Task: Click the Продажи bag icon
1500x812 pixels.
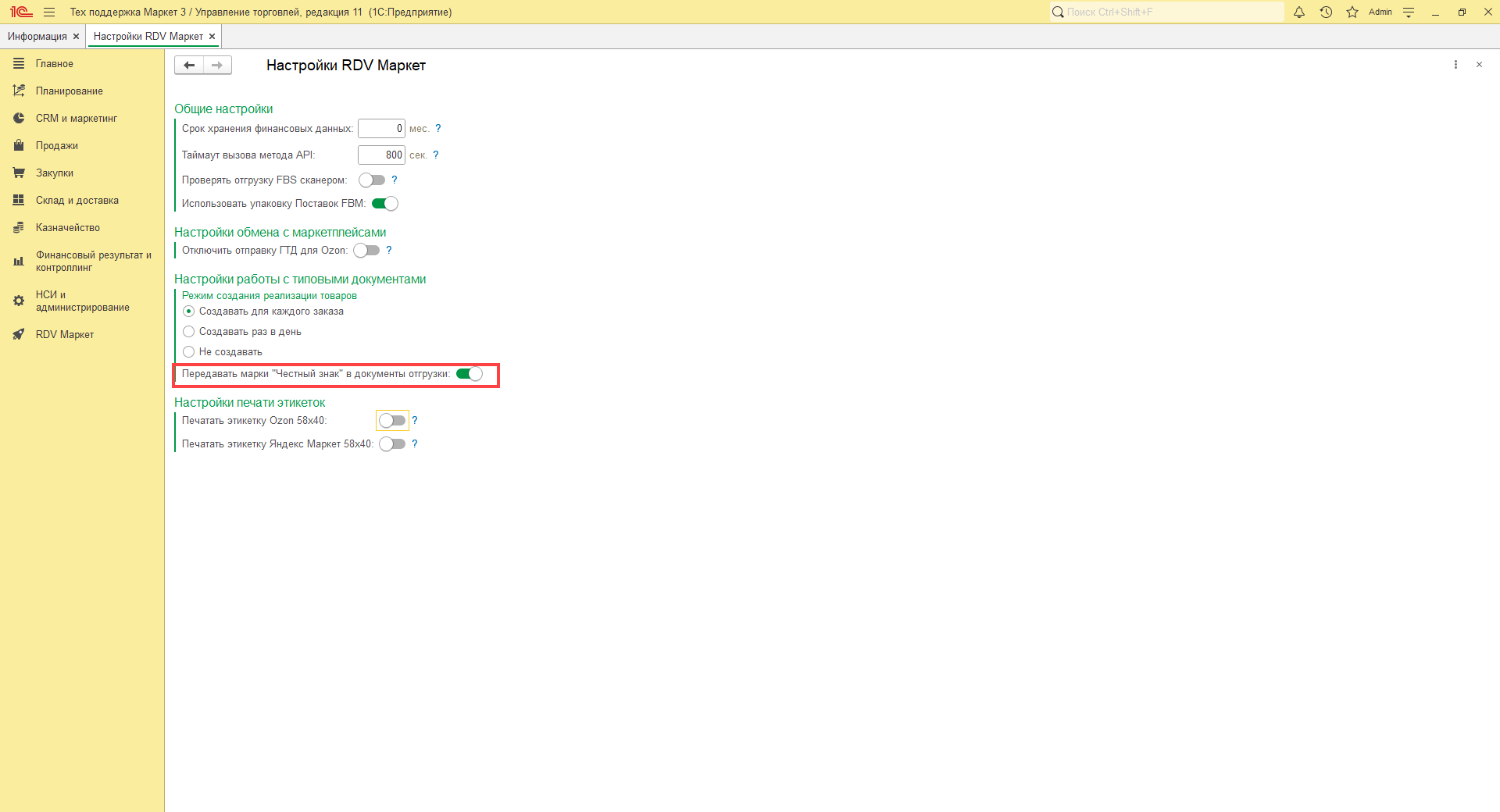Action: (19, 145)
